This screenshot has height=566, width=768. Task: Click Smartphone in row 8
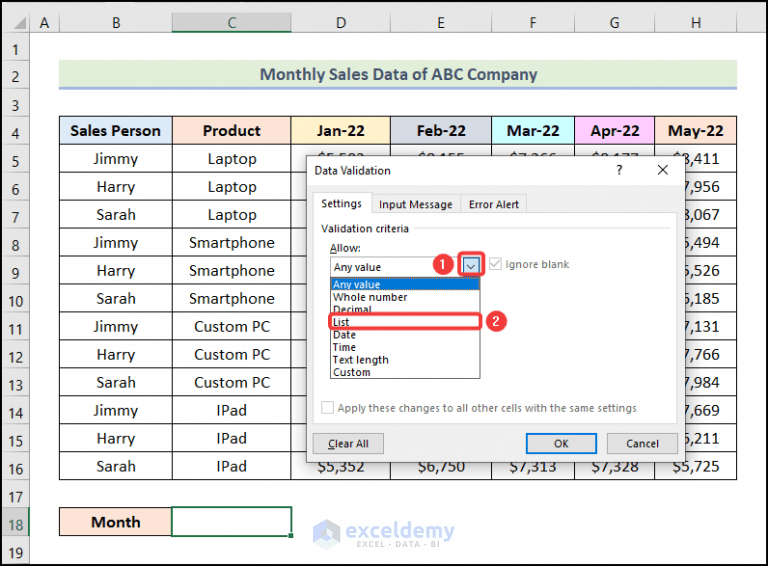(232, 242)
